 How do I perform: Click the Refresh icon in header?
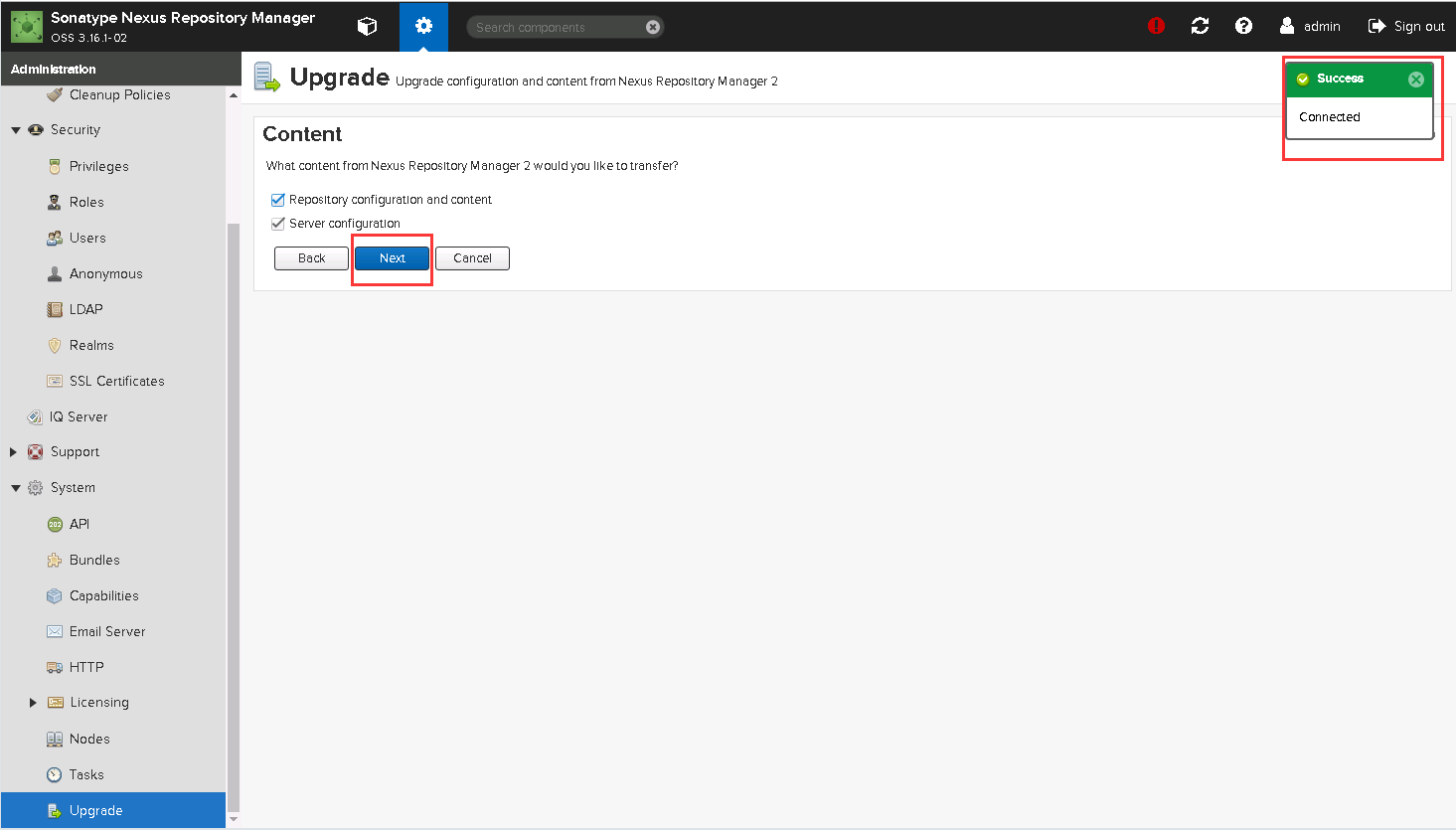coord(1200,26)
